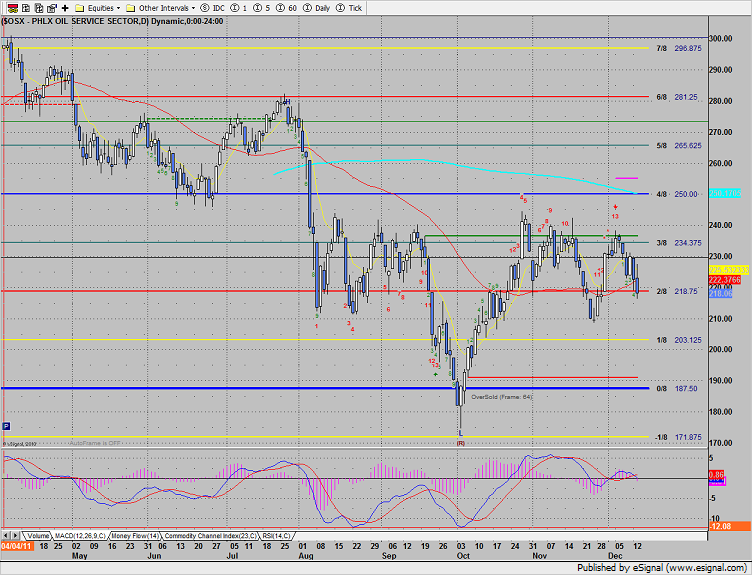Click the Oct month label on time axis
The image size is (752, 575).
point(463,556)
